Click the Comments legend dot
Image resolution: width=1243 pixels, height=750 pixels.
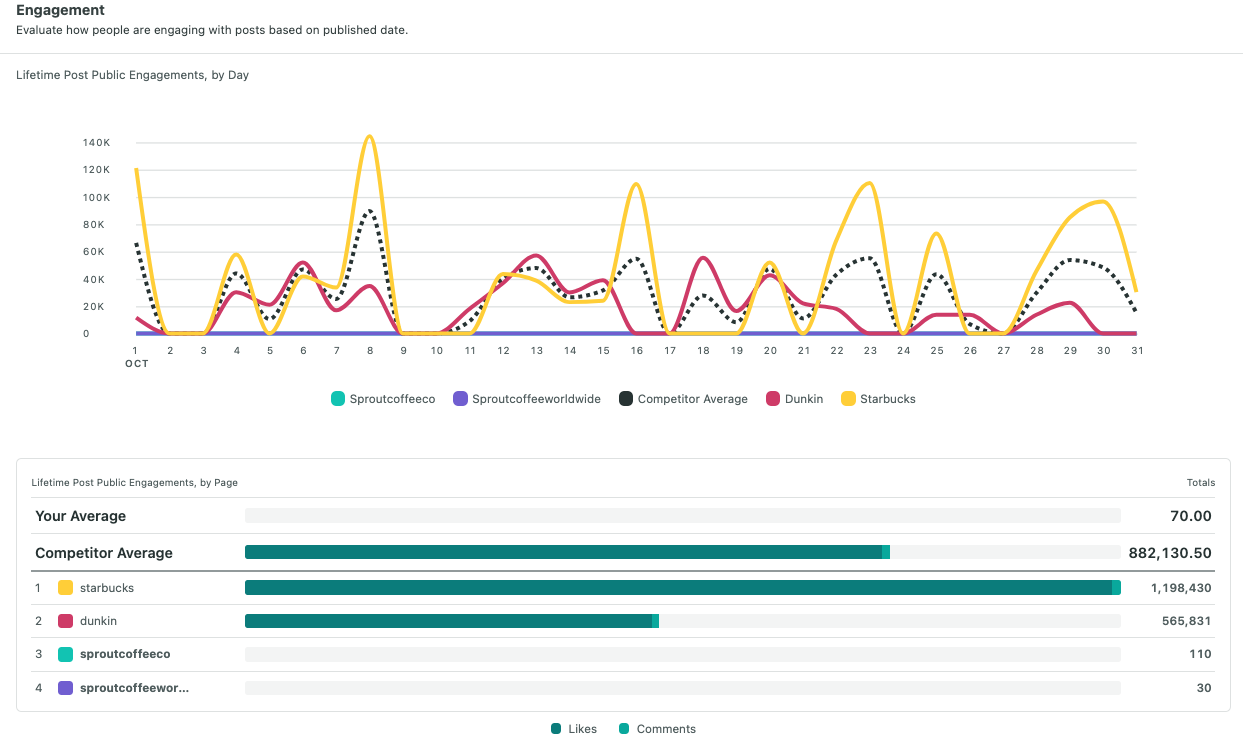click(625, 729)
